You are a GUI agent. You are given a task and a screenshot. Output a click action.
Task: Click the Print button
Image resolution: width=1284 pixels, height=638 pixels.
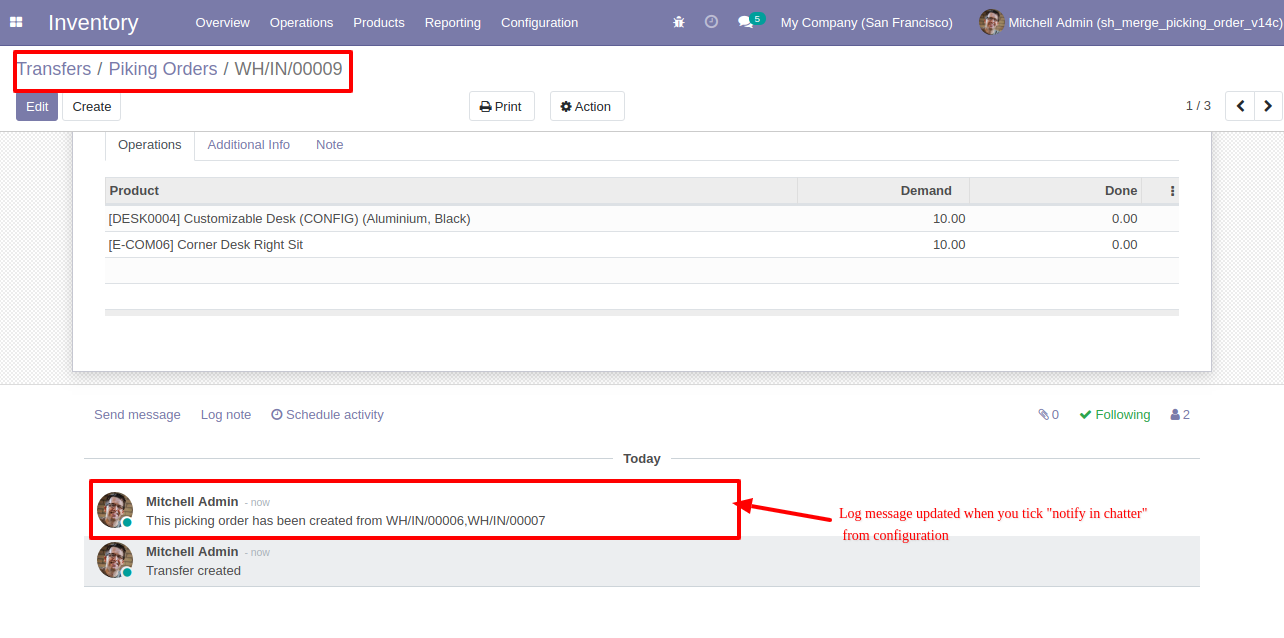(x=501, y=106)
